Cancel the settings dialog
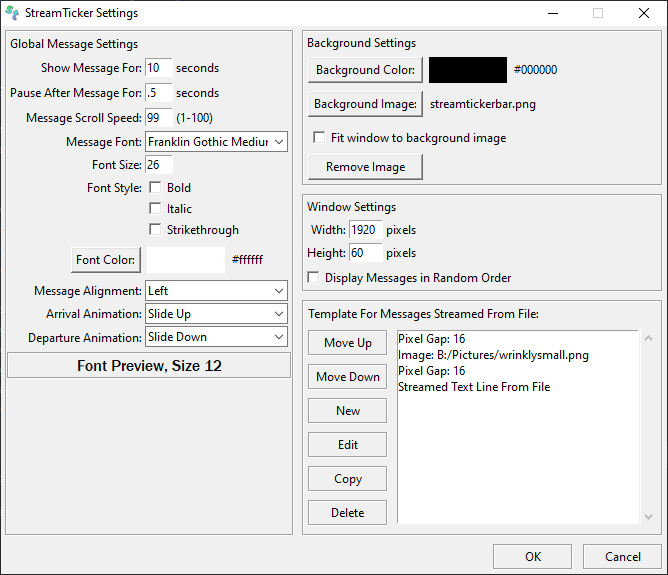Image resolution: width=668 pixels, height=575 pixels. click(x=622, y=556)
